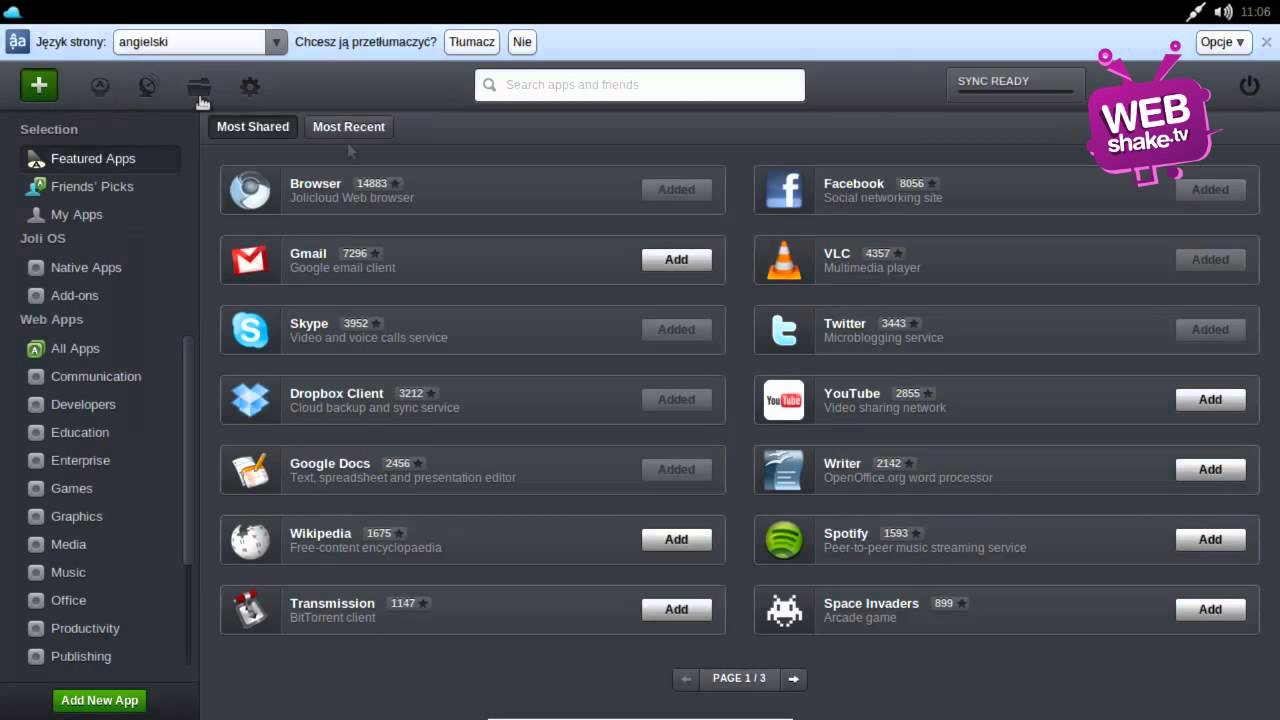This screenshot has height=720, width=1280.
Task: Click the Wikipedia globe icon
Action: pos(250,540)
